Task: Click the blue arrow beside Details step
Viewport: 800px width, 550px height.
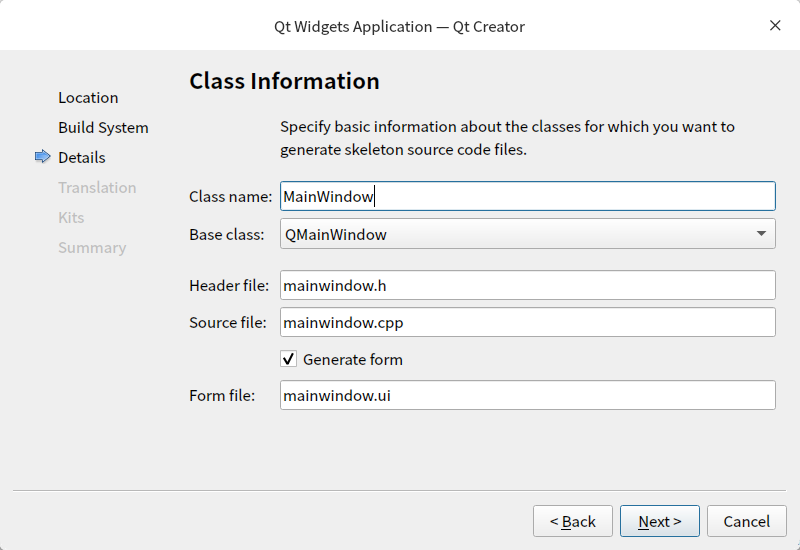Action: coord(42,157)
